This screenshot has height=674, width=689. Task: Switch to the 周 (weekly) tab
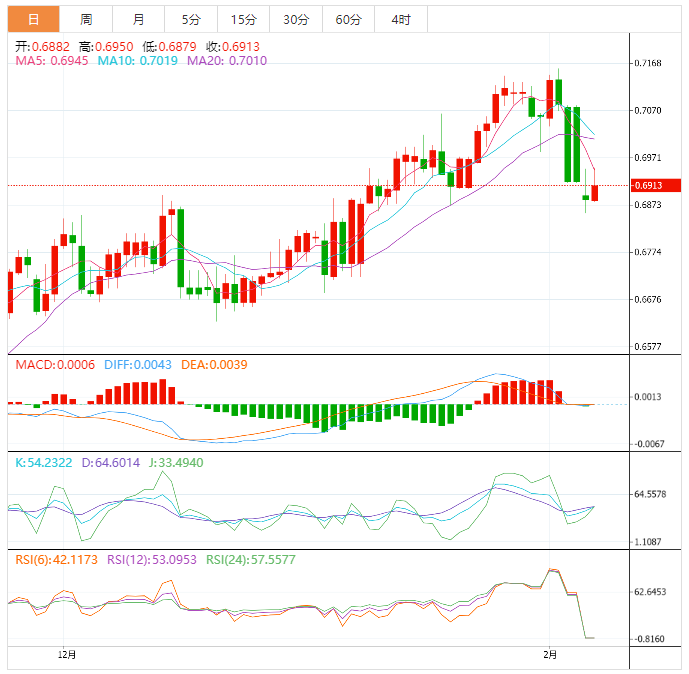(x=86, y=19)
